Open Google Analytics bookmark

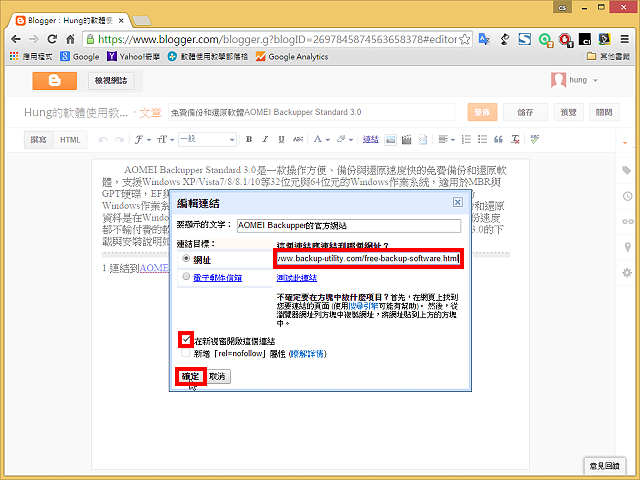pyautogui.click(x=292, y=56)
